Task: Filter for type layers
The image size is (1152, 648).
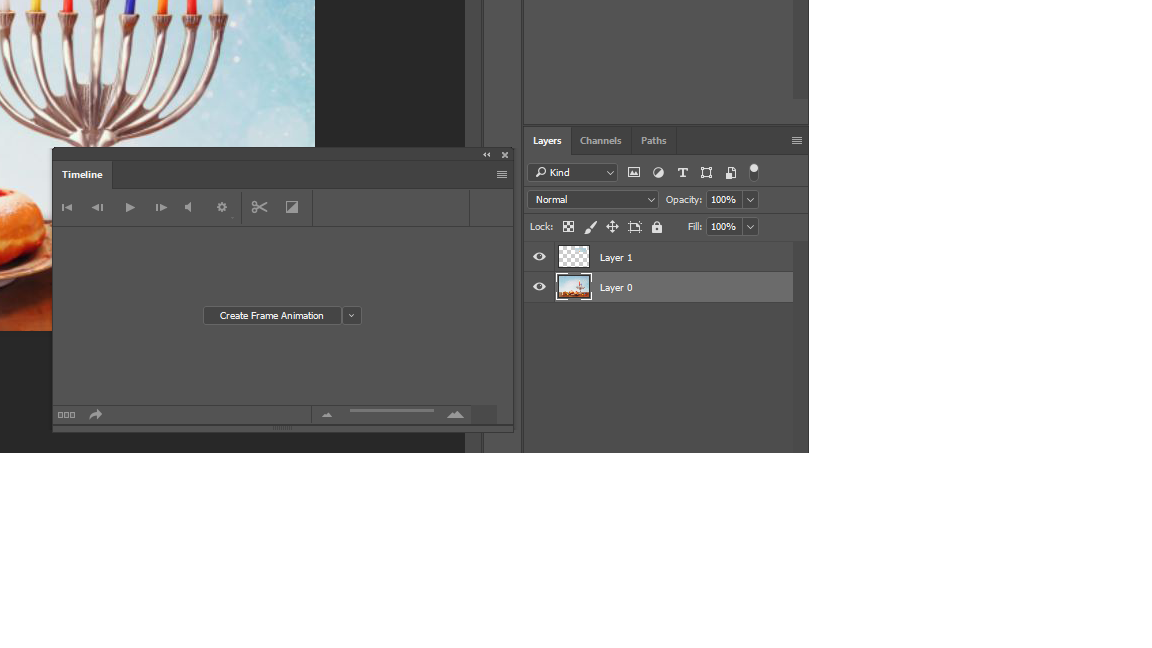Action: (x=683, y=173)
